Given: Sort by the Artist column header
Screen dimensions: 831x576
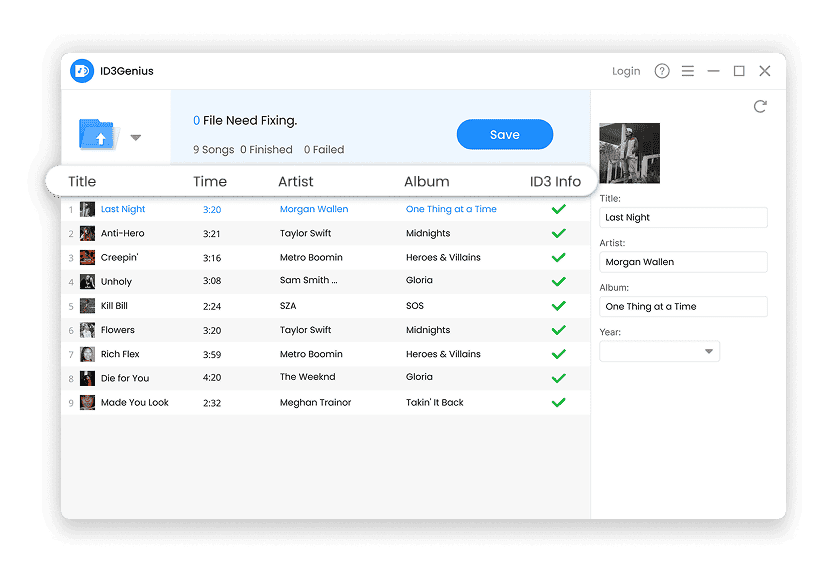Looking at the screenshot, I should tap(296, 181).
